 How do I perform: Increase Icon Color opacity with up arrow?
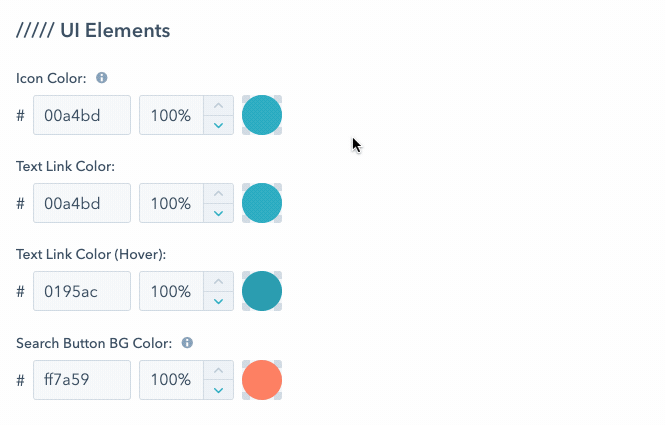click(x=218, y=106)
